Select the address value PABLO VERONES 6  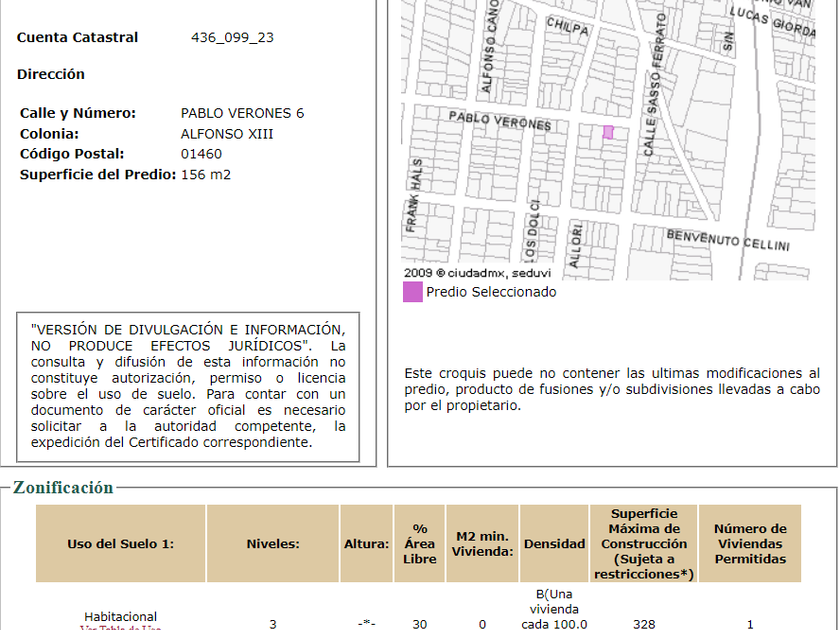[242, 114]
